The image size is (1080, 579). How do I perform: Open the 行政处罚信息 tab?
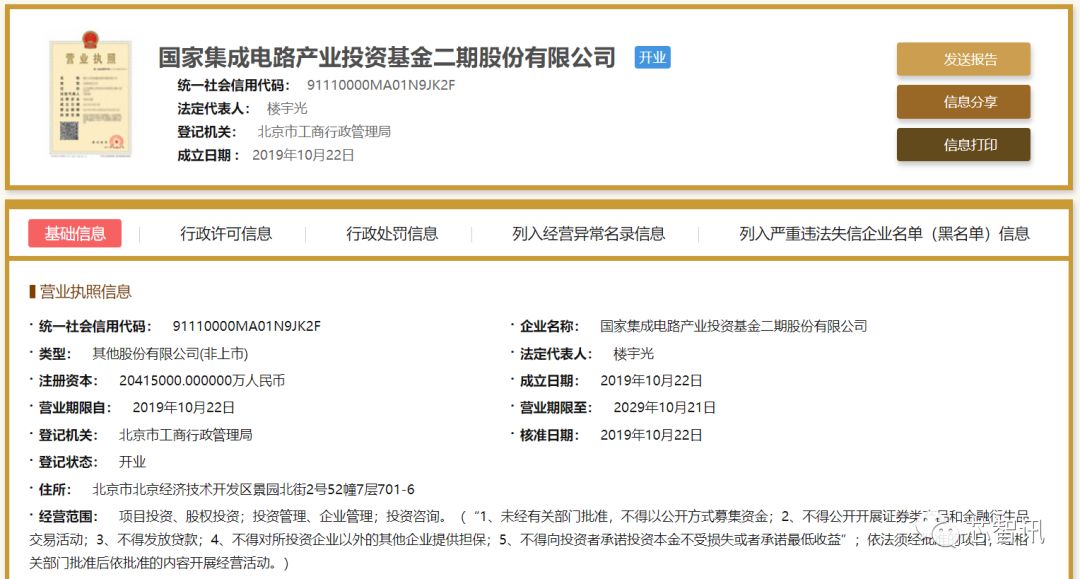392,234
